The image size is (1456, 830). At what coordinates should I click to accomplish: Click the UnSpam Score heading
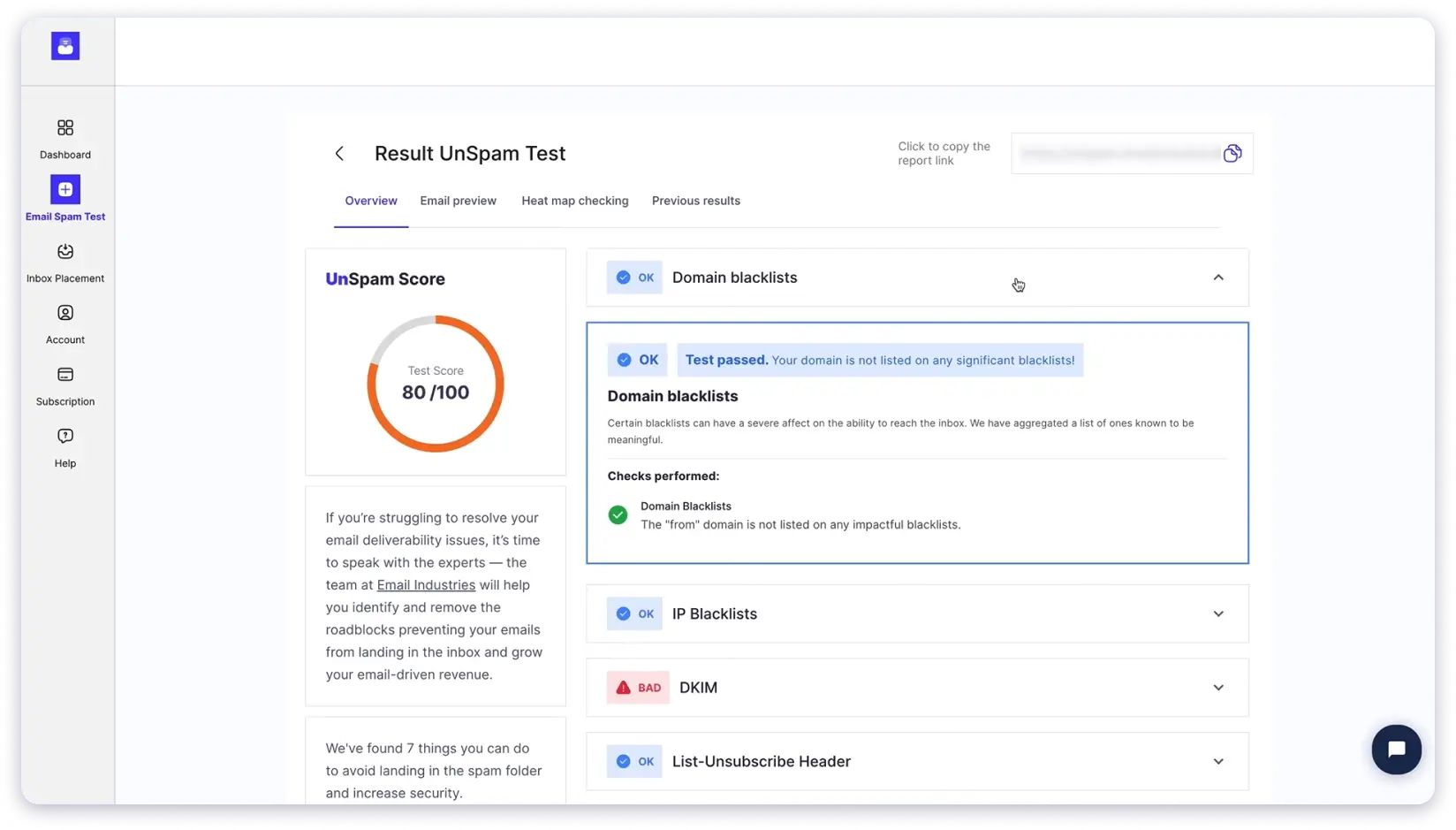[x=385, y=279]
